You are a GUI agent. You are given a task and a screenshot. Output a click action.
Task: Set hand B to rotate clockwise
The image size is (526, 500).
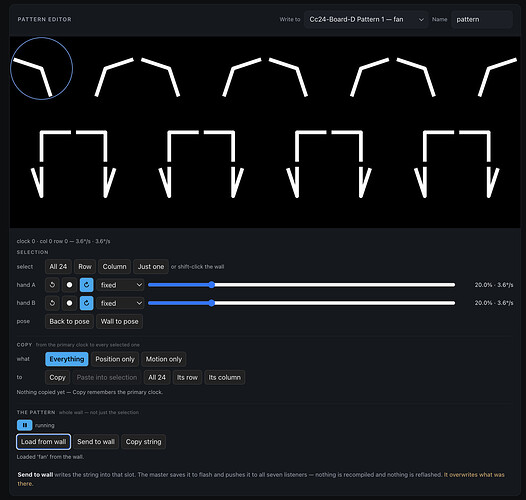point(87,303)
